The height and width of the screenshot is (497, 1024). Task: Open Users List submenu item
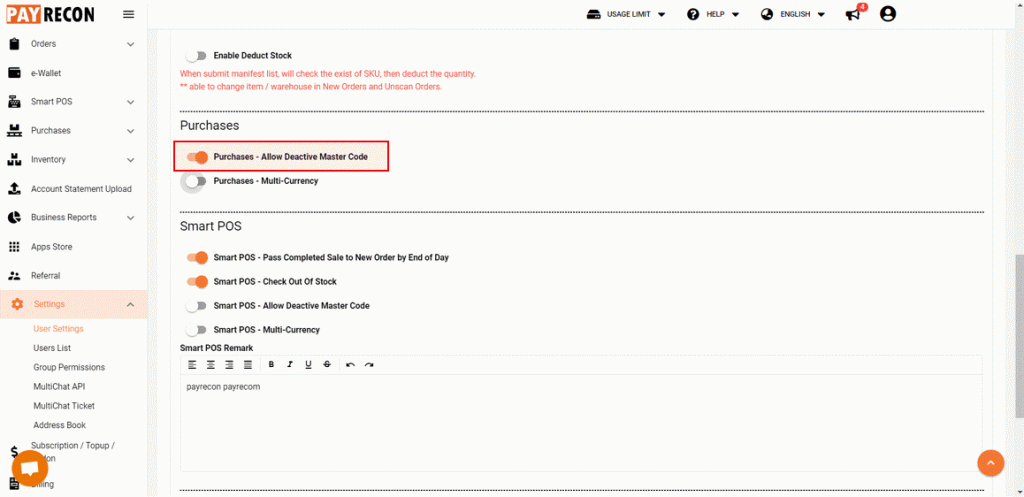pos(52,348)
